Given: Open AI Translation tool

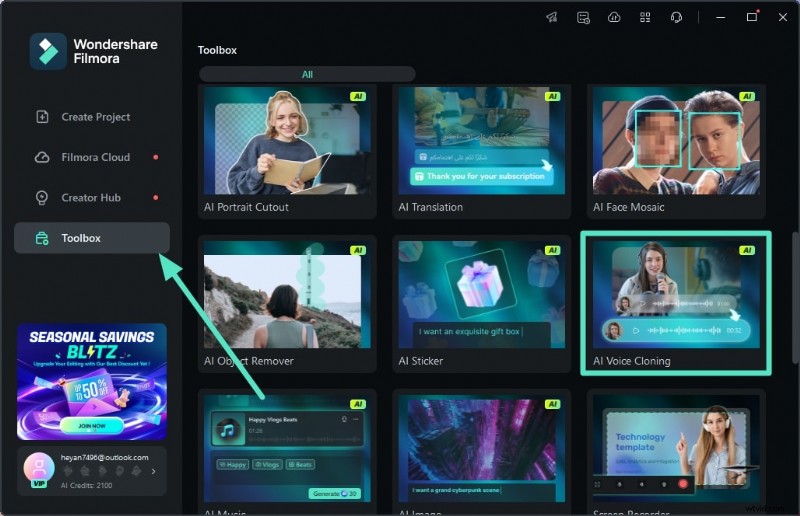Looking at the screenshot, I should pyautogui.click(x=482, y=152).
